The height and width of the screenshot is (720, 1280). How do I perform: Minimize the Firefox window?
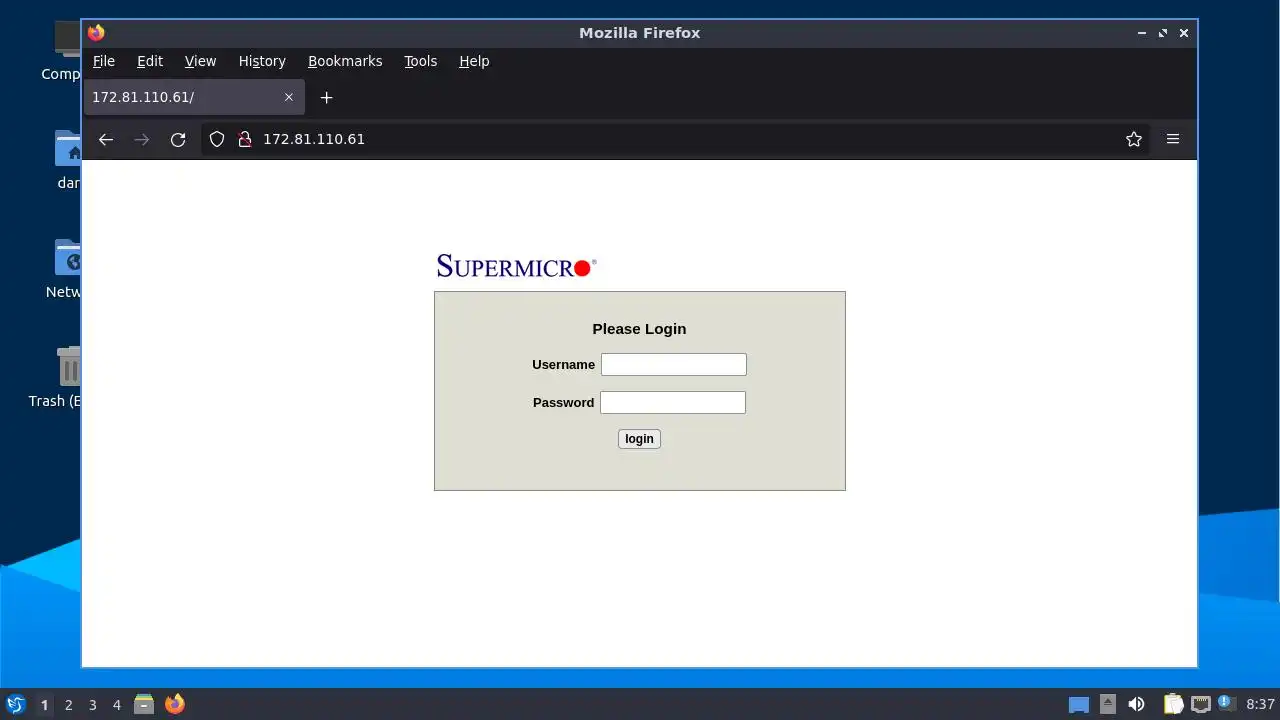[x=1142, y=33]
